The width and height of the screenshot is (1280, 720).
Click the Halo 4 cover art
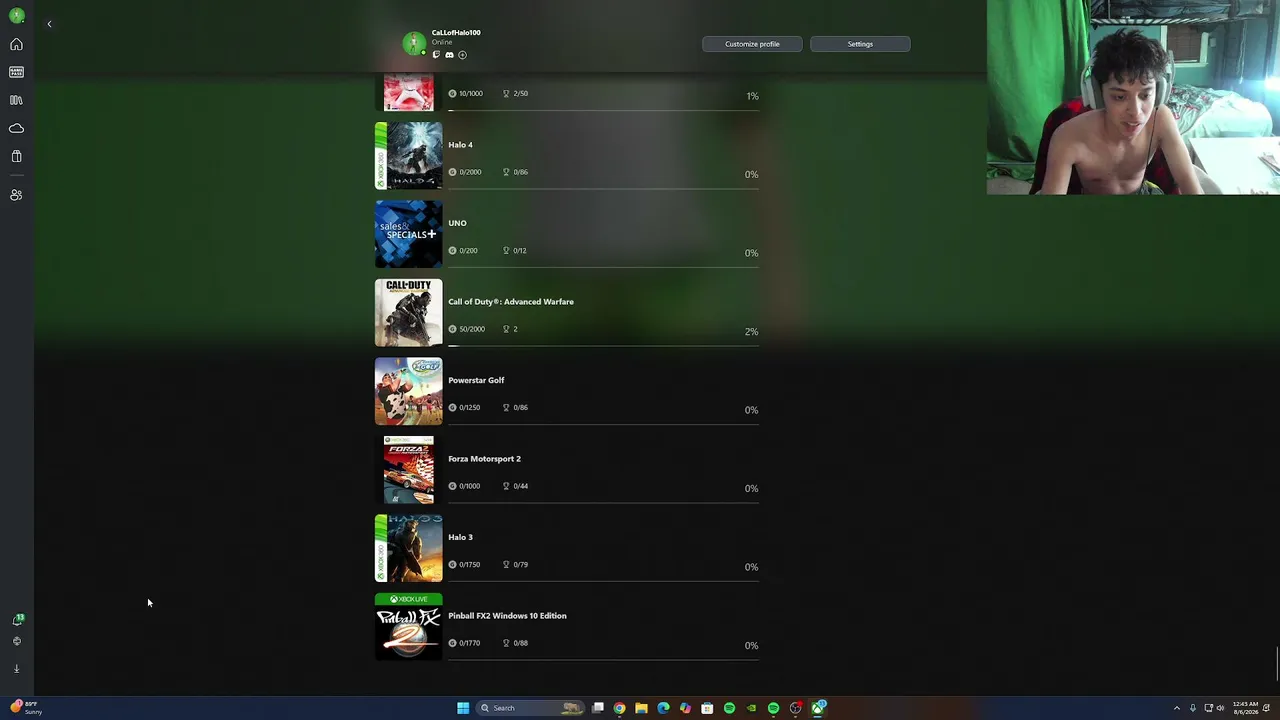(x=408, y=156)
